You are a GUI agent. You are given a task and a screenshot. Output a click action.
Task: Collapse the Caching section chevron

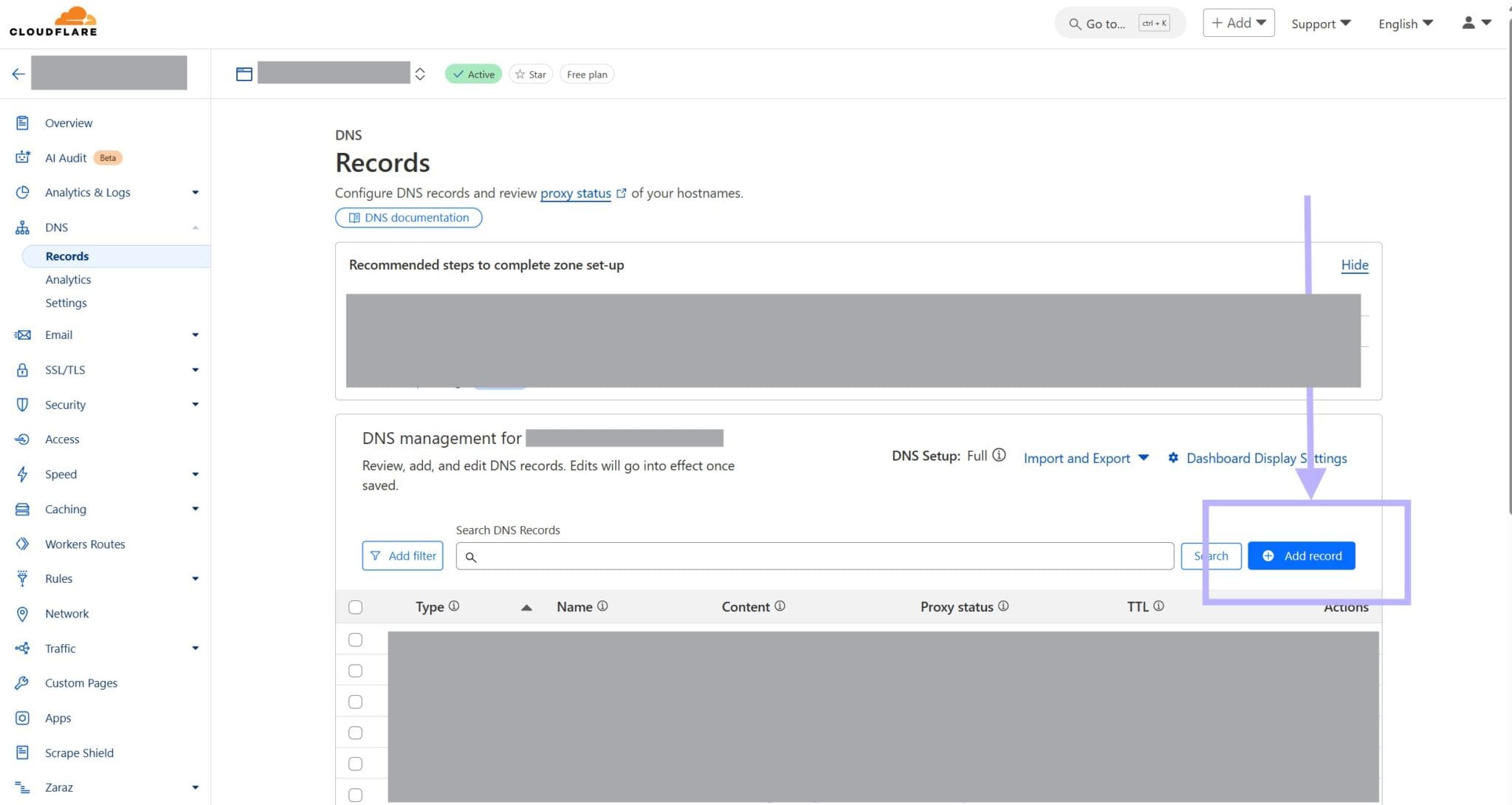195,509
